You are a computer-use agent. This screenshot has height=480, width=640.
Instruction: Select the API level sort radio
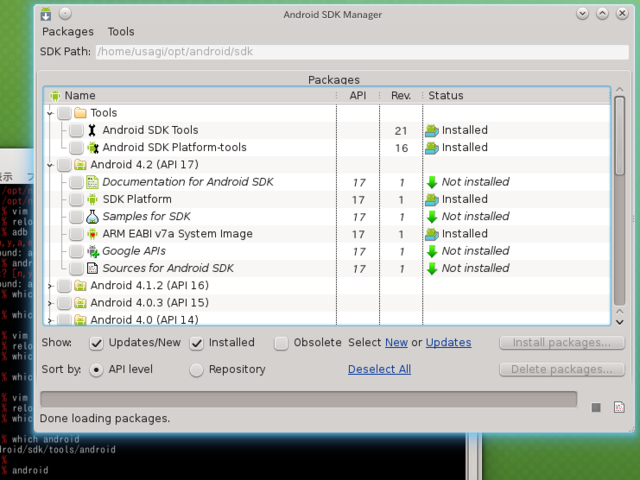(x=96, y=370)
